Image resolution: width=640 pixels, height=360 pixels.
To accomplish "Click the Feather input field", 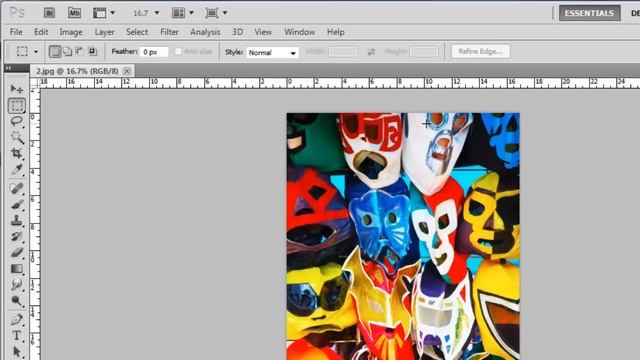I will 154,52.
